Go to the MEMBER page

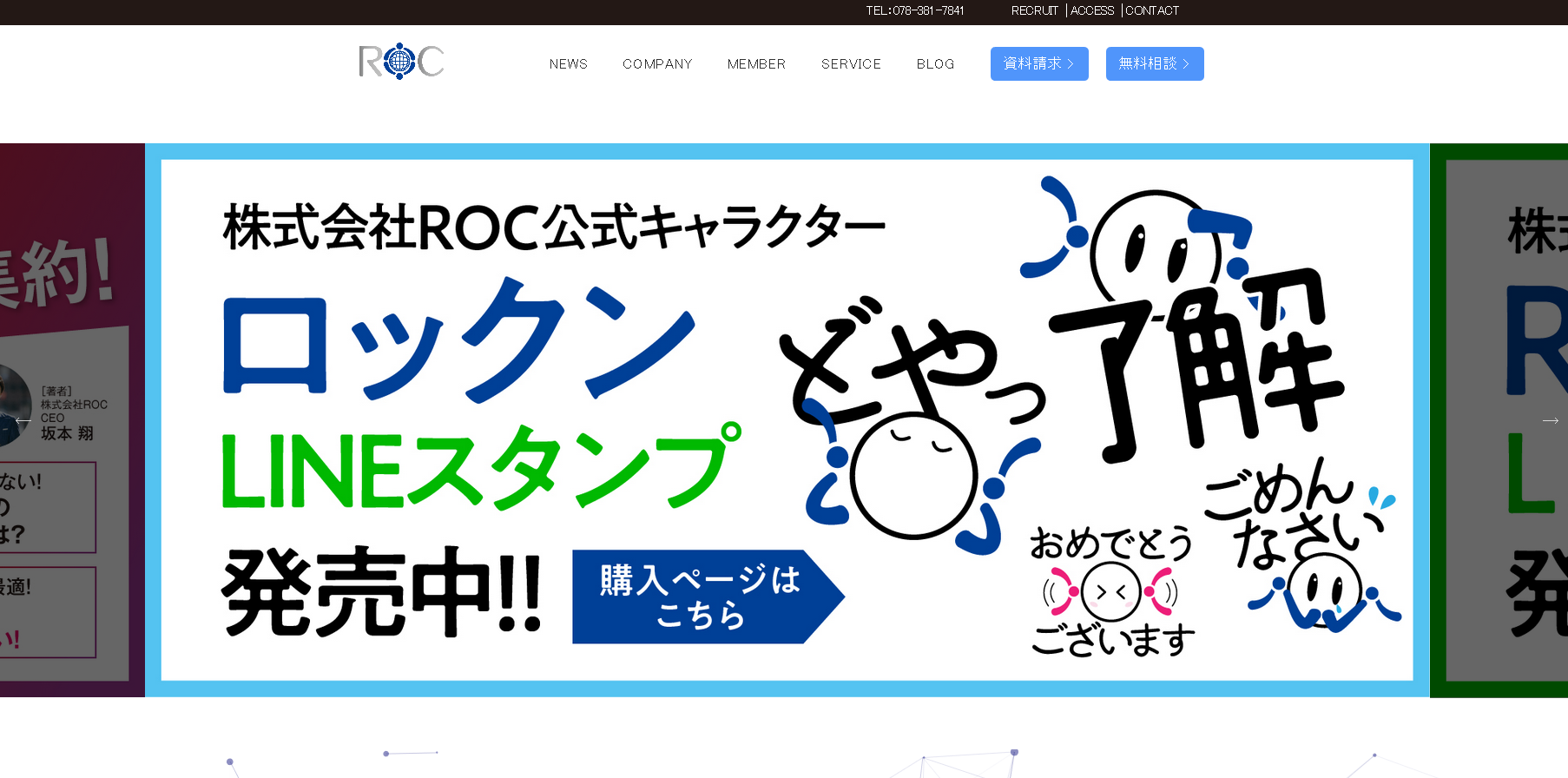pyautogui.click(x=756, y=64)
